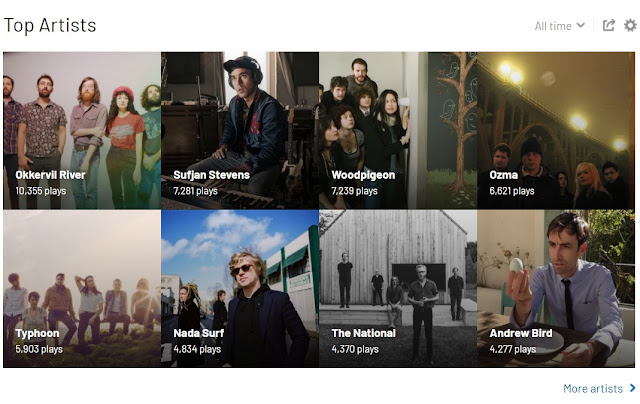Viewport: 640px width, 404px height.
Task: Select the Ozma artist thumbnail
Action: tap(556, 131)
